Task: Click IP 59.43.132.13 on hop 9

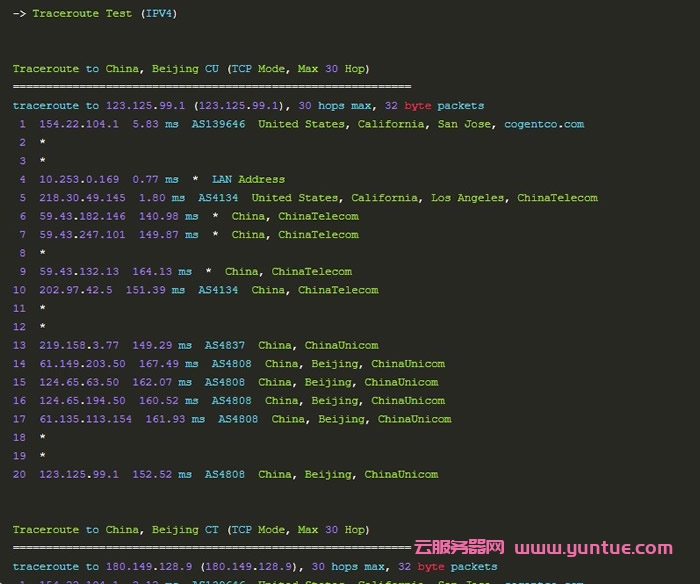Action: click(79, 272)
